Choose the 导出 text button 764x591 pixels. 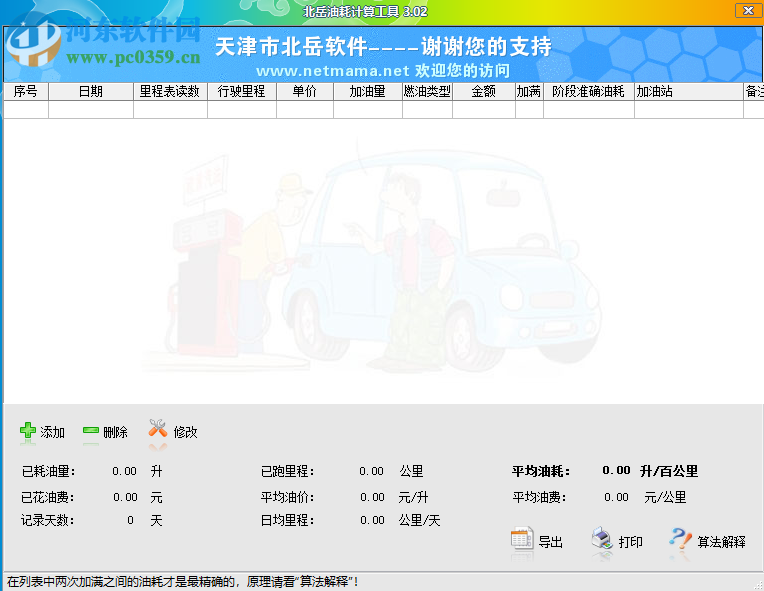[551, 542]
